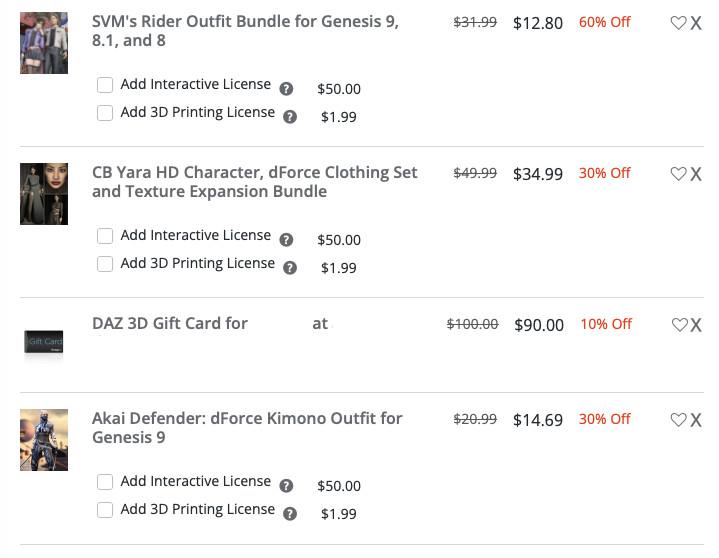
Task: Remove the DAZ 3D Gift Card
Action: 696,325
